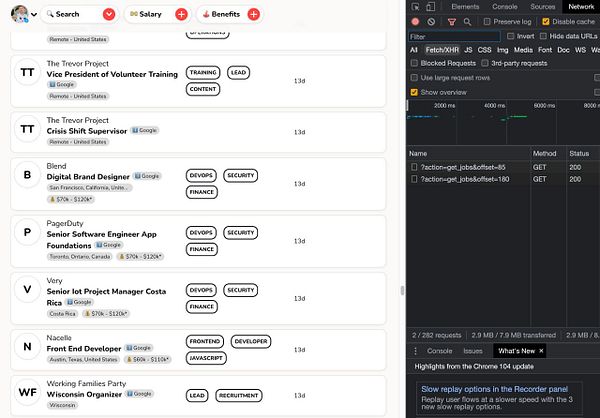Filter requests by WS type
This screenshot has height=418, width=600.
(x=580, y=50)
